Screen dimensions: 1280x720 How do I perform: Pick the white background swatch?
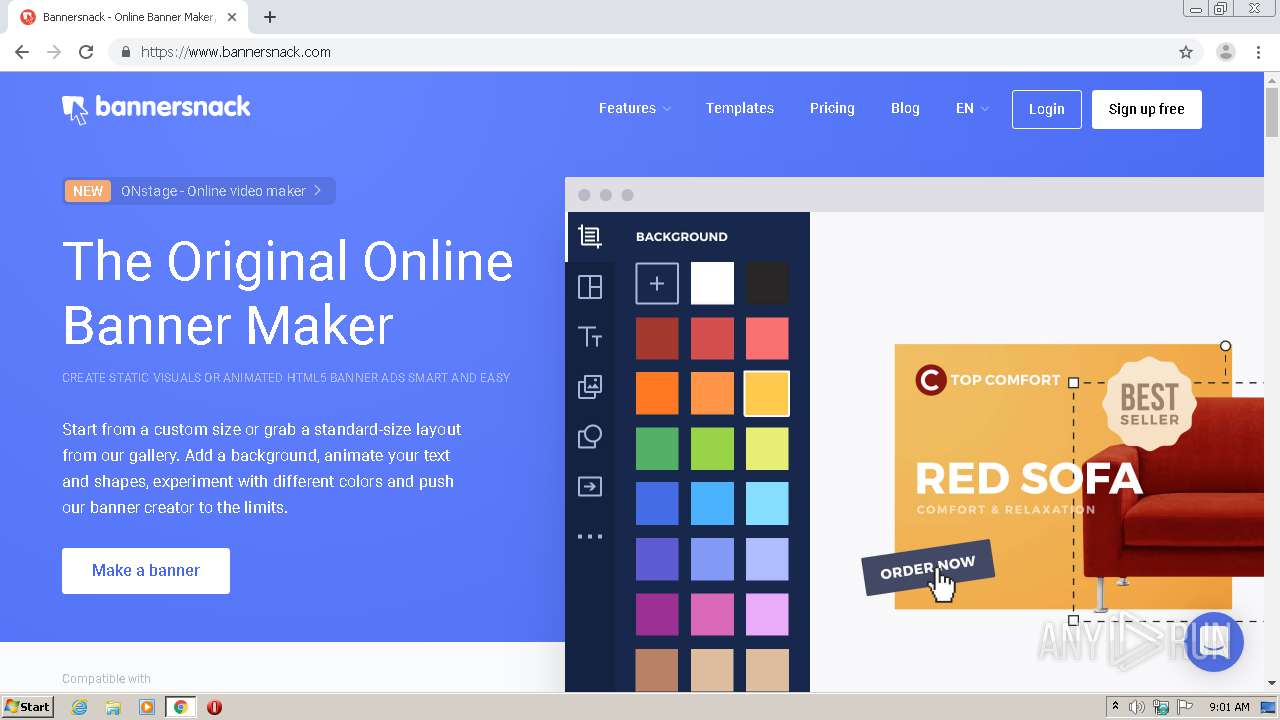coord(712,284)
